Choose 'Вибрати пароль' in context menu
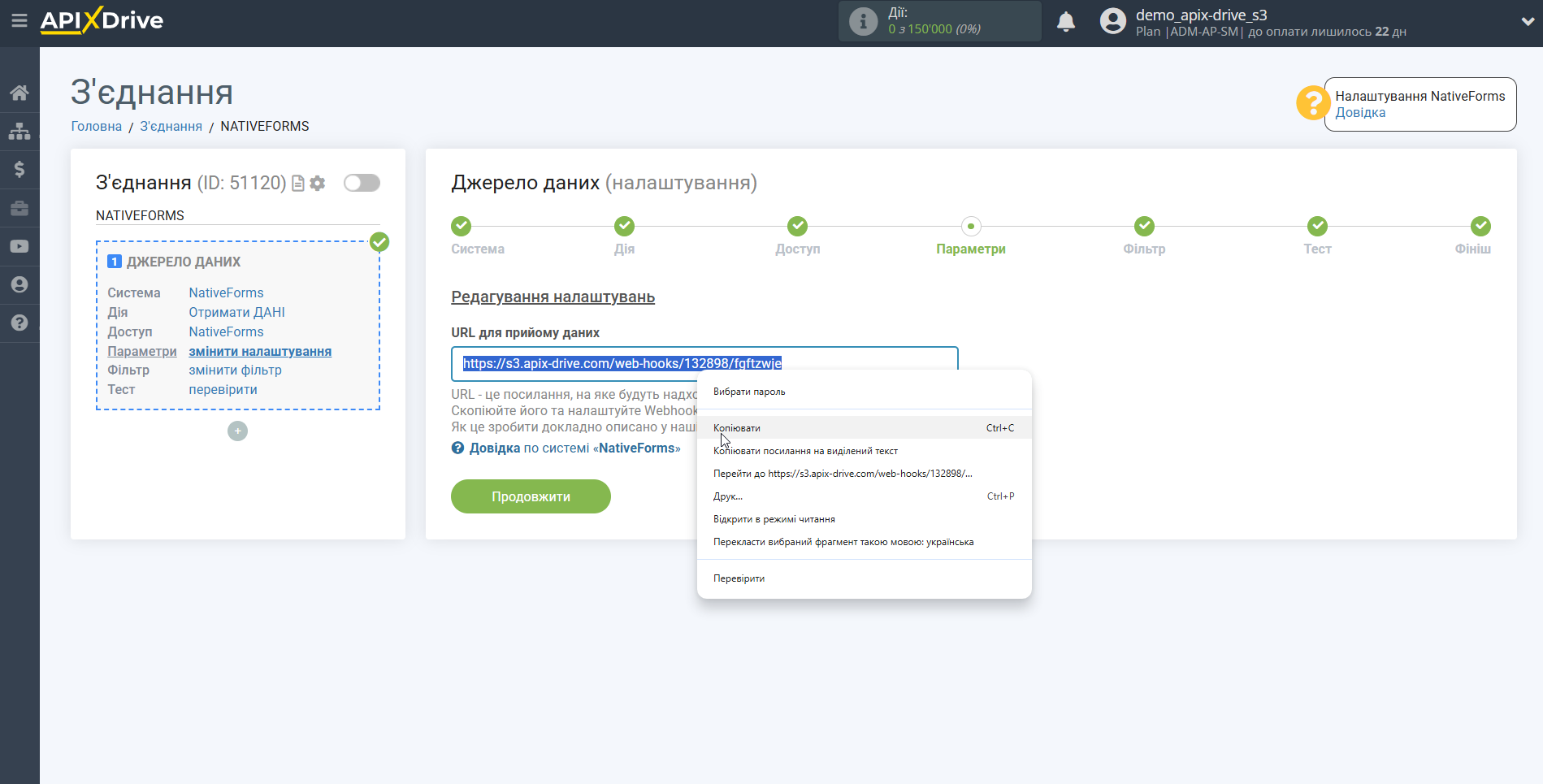The height and width of the screenshot is (784, 1543). tap(865, 392)
